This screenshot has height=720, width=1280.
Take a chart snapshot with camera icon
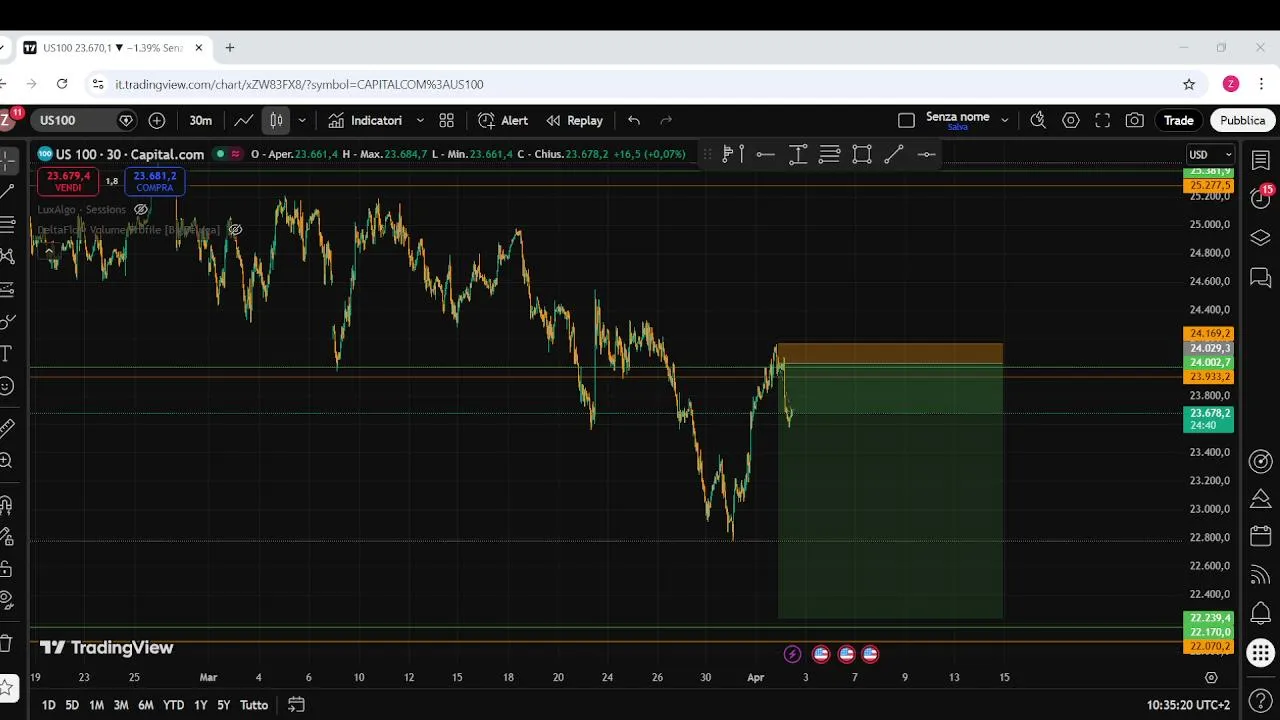click(1135, 120)
